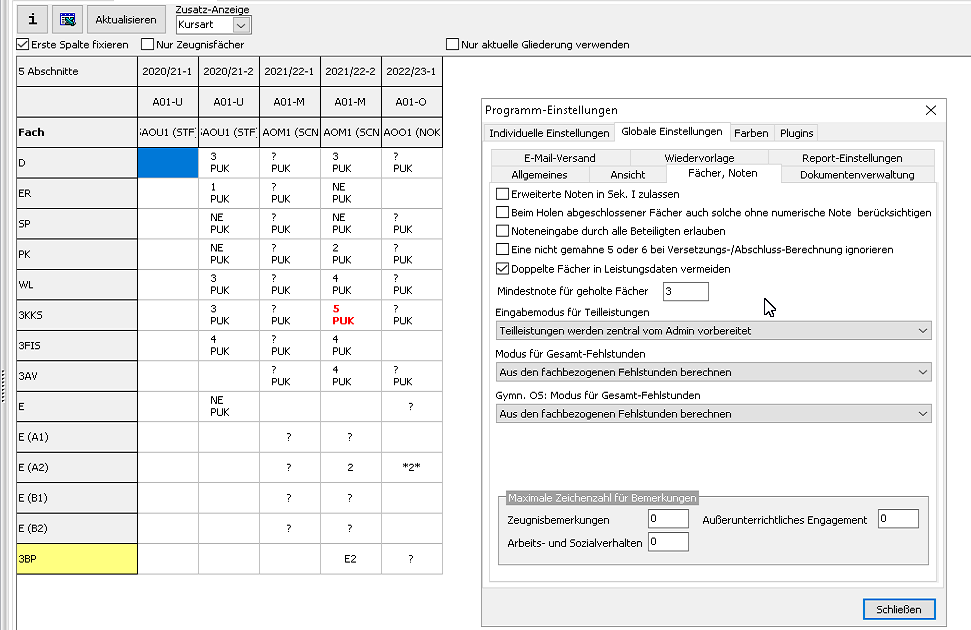Viewport: 971px width, 630px height.
Task: Select the E (B2) subject row label
Action: pyautogui.click(x=77, y=528)
